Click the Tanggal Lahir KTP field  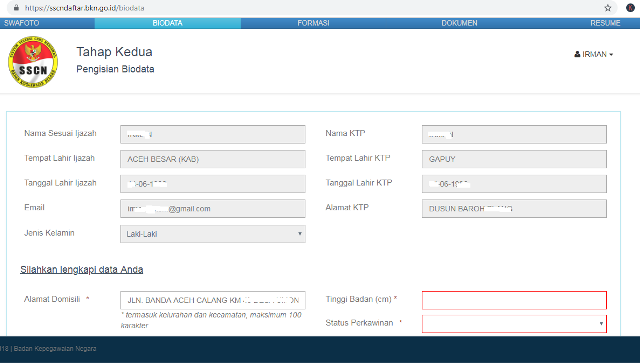514,184
